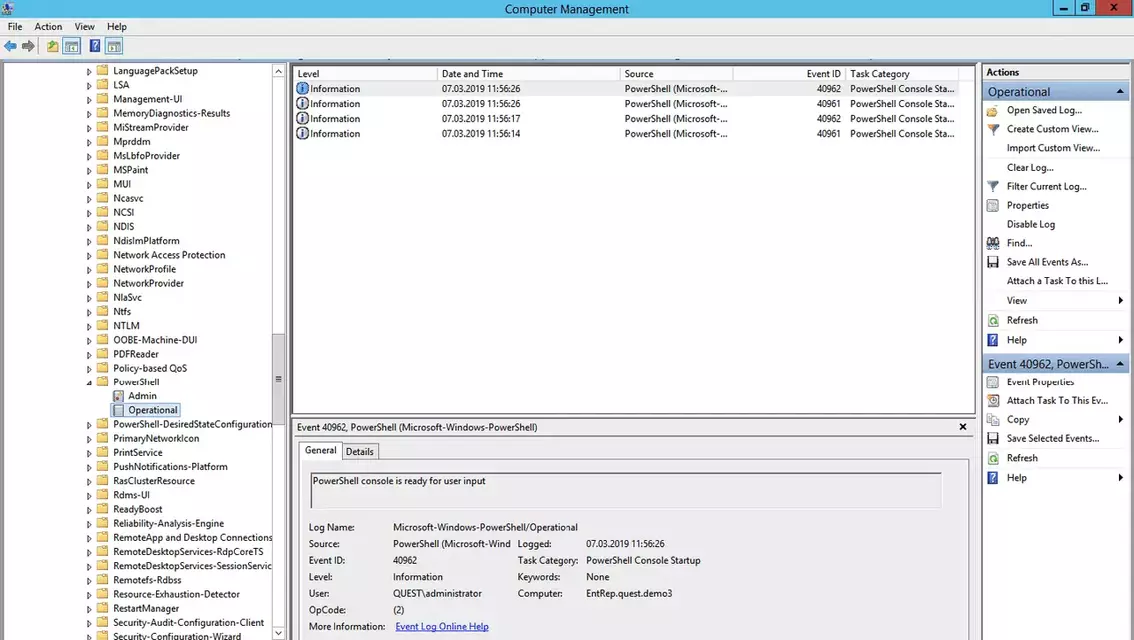Collapse the Event 40962 actions section
Viewport: 1134px width, 640px height.
tap(1120, 364)
